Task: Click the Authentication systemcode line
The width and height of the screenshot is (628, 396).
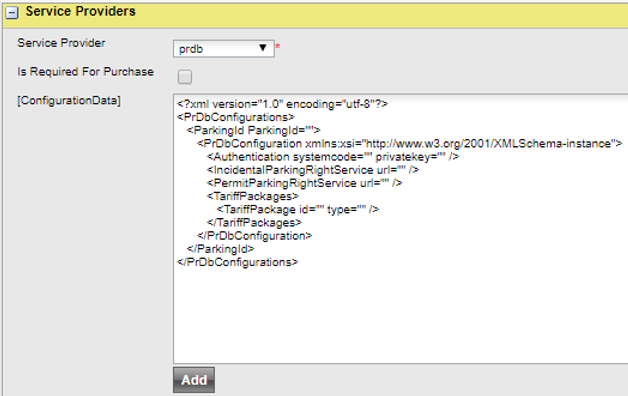Action: click(x=333, y=157)
